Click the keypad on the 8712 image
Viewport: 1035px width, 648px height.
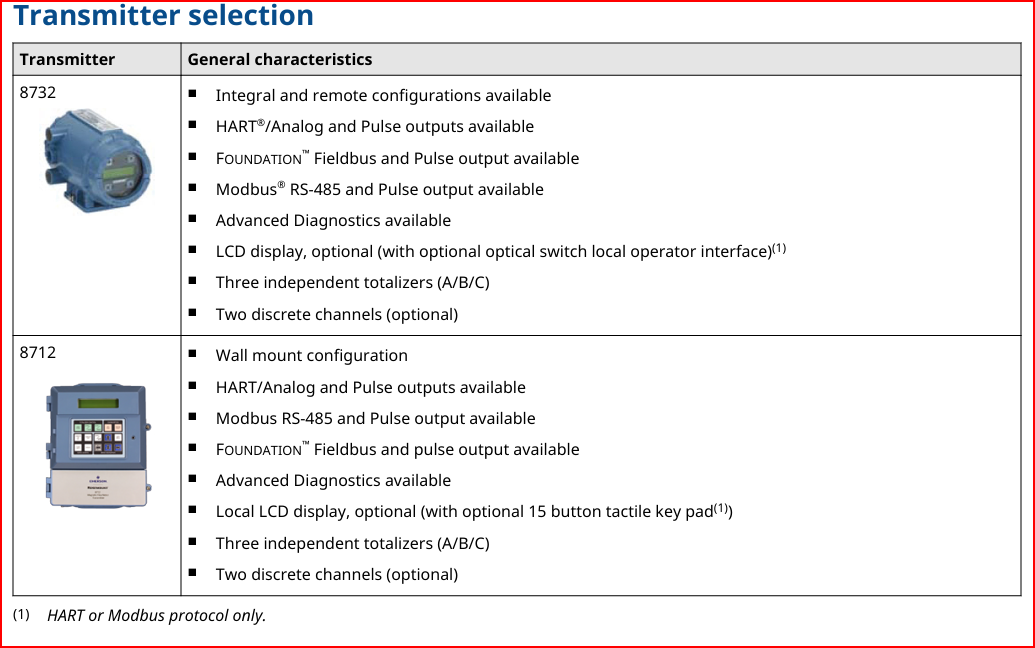tap(98, 437)
